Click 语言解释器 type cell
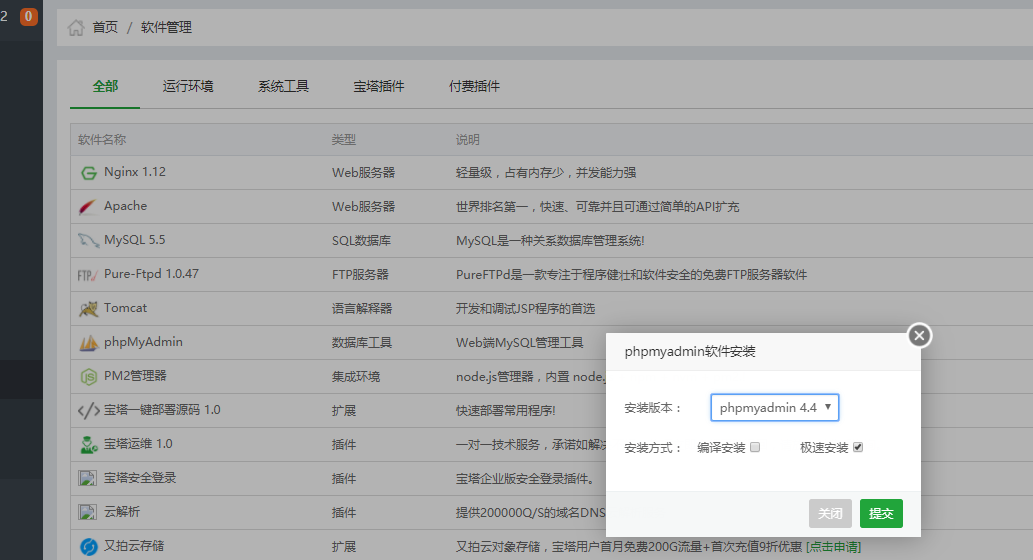The image size is (1033, 560). click(x=362, y=308)
